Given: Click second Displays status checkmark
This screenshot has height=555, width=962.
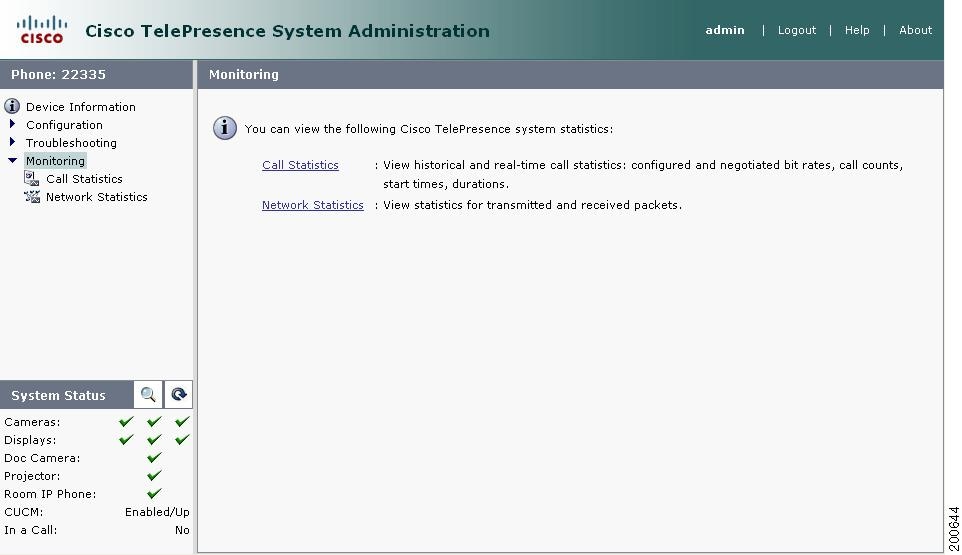Looking at the screenshot, I should [155, 440].
